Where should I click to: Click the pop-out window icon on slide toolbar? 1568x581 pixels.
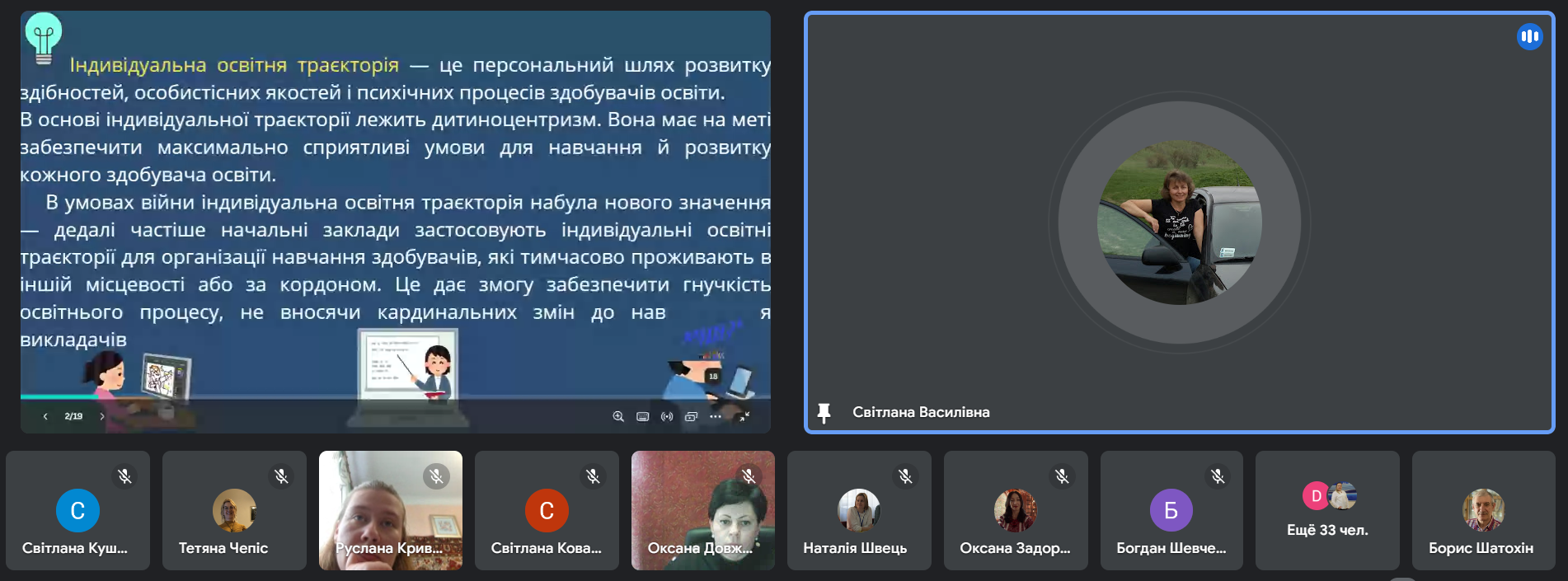click(x=691, y=417)
